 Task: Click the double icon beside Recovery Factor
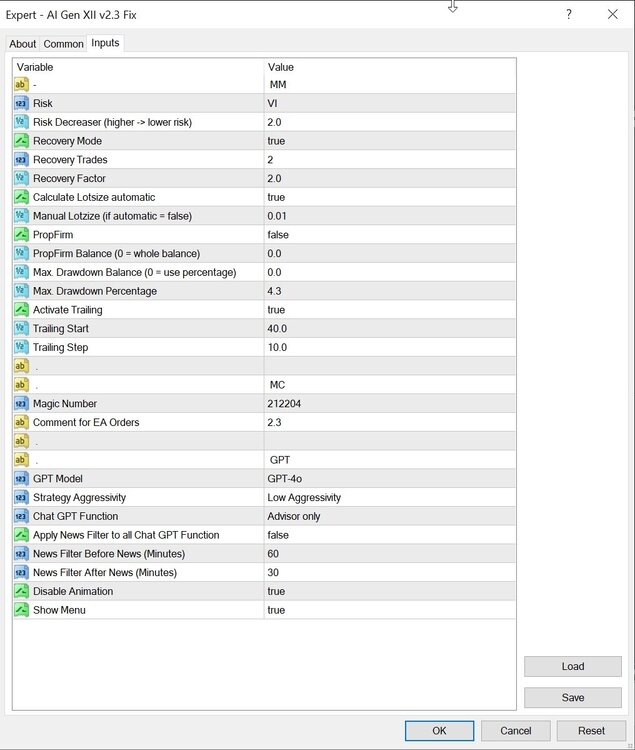click(x=21, y=178)
